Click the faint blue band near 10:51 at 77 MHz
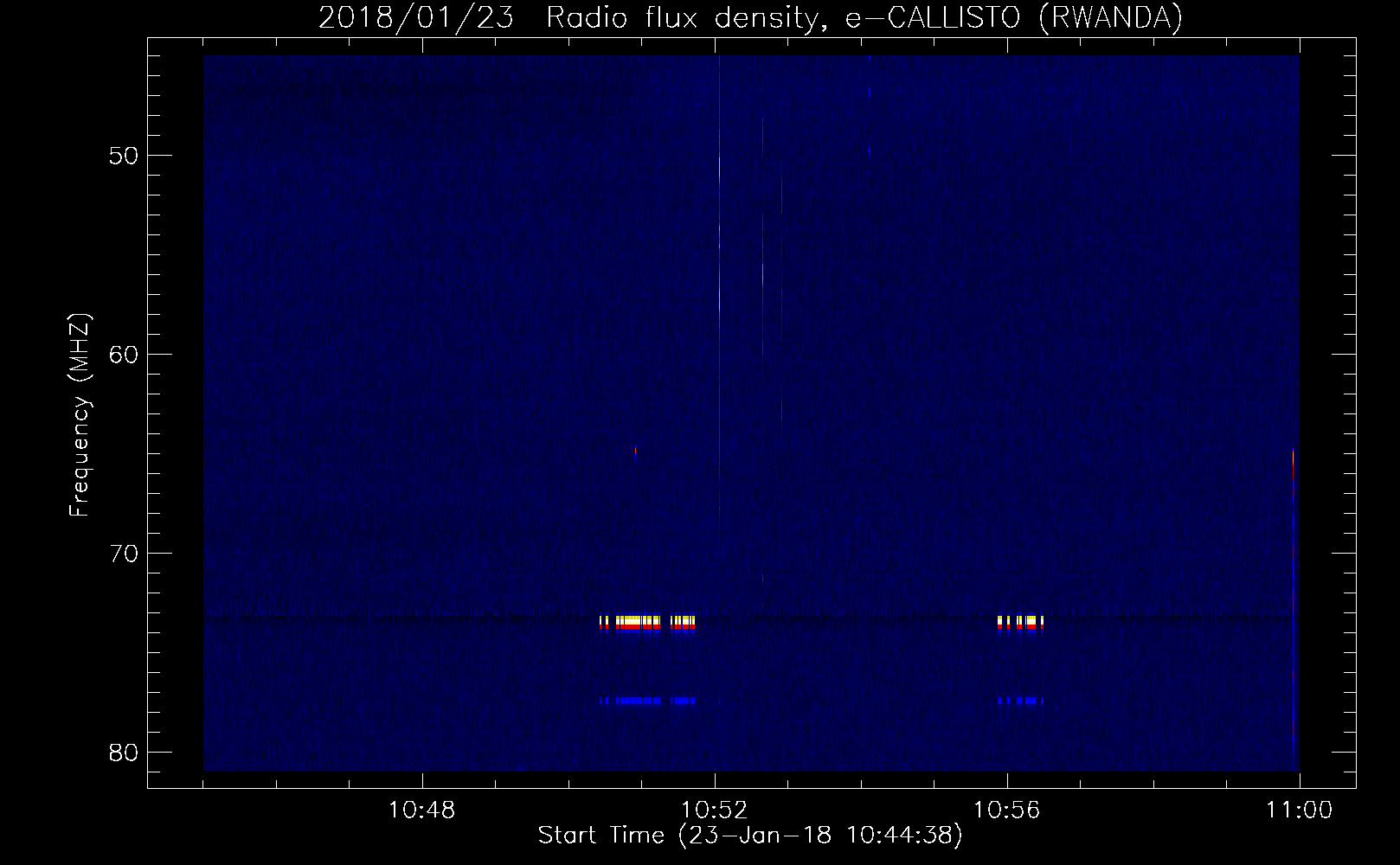The height and width of the screenshot is (865, 1400). (x=647, y=701)
